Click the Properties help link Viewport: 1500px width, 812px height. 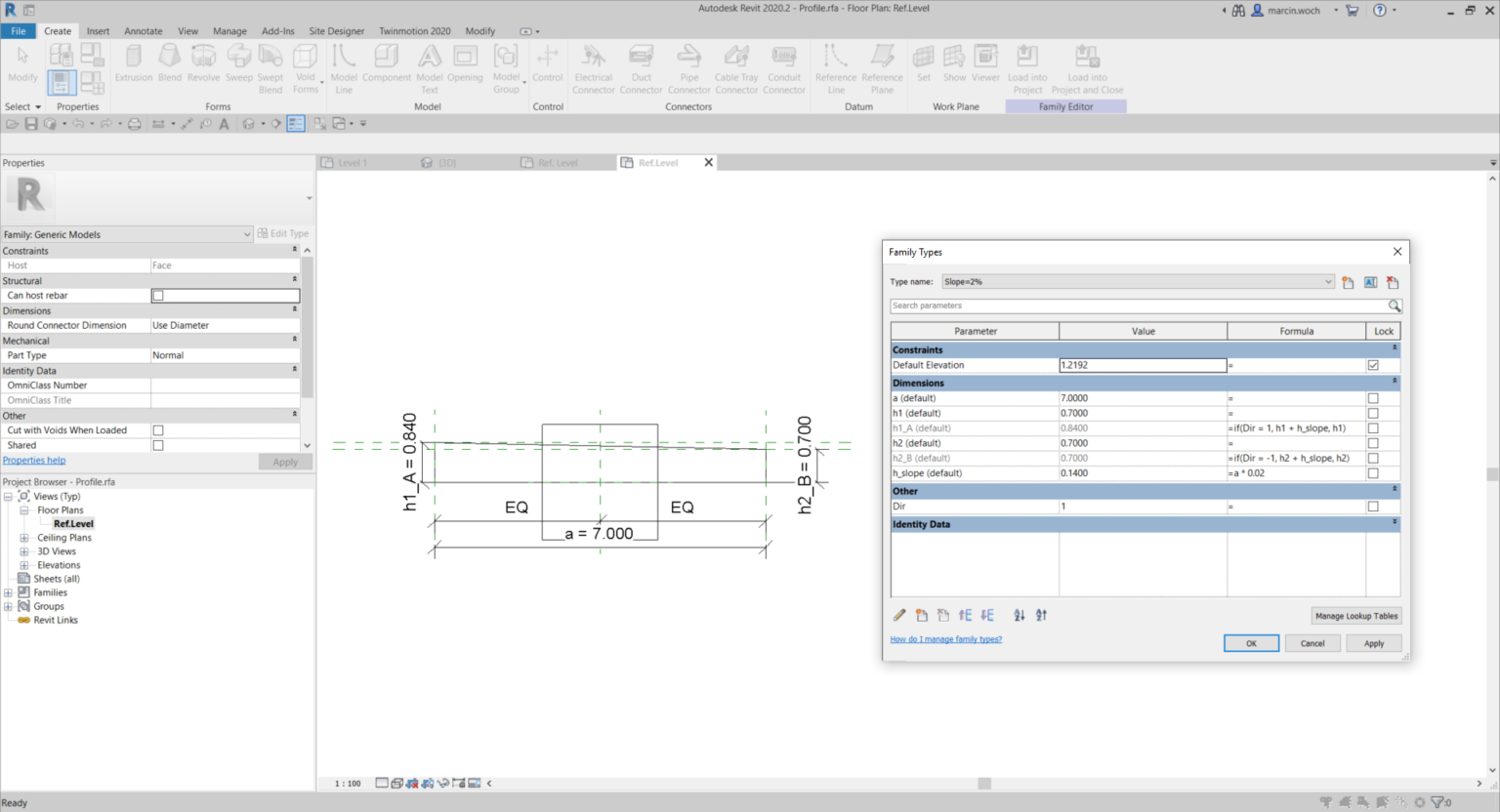coord(34,461)
